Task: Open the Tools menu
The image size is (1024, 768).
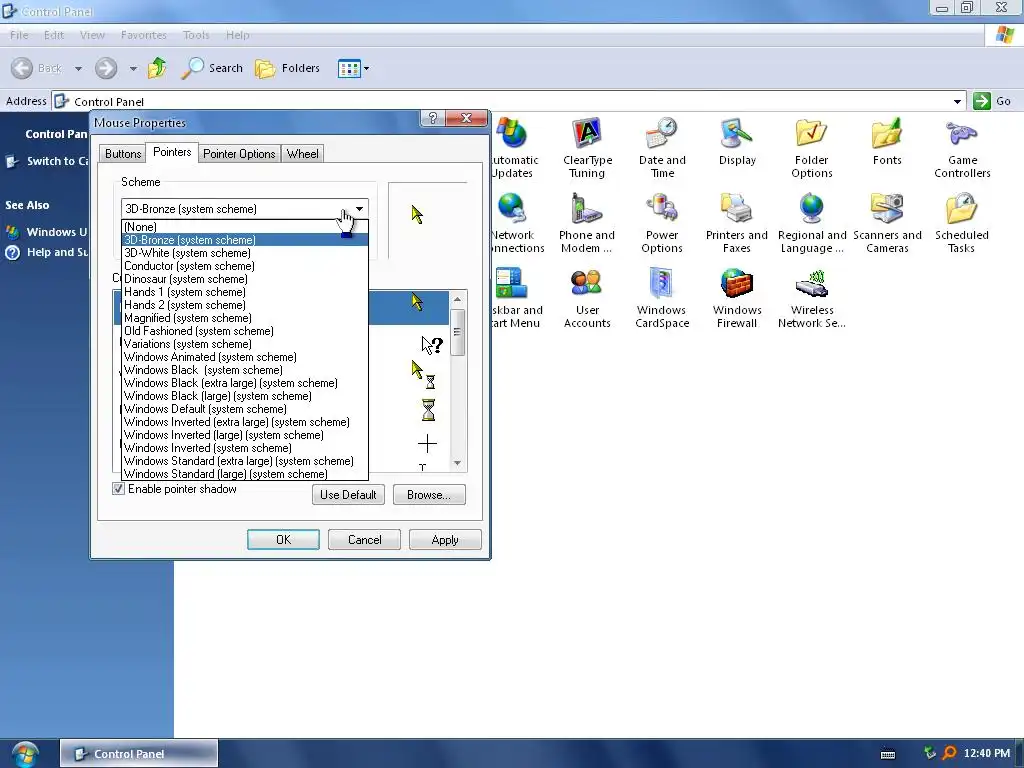Action: (196, 35)
